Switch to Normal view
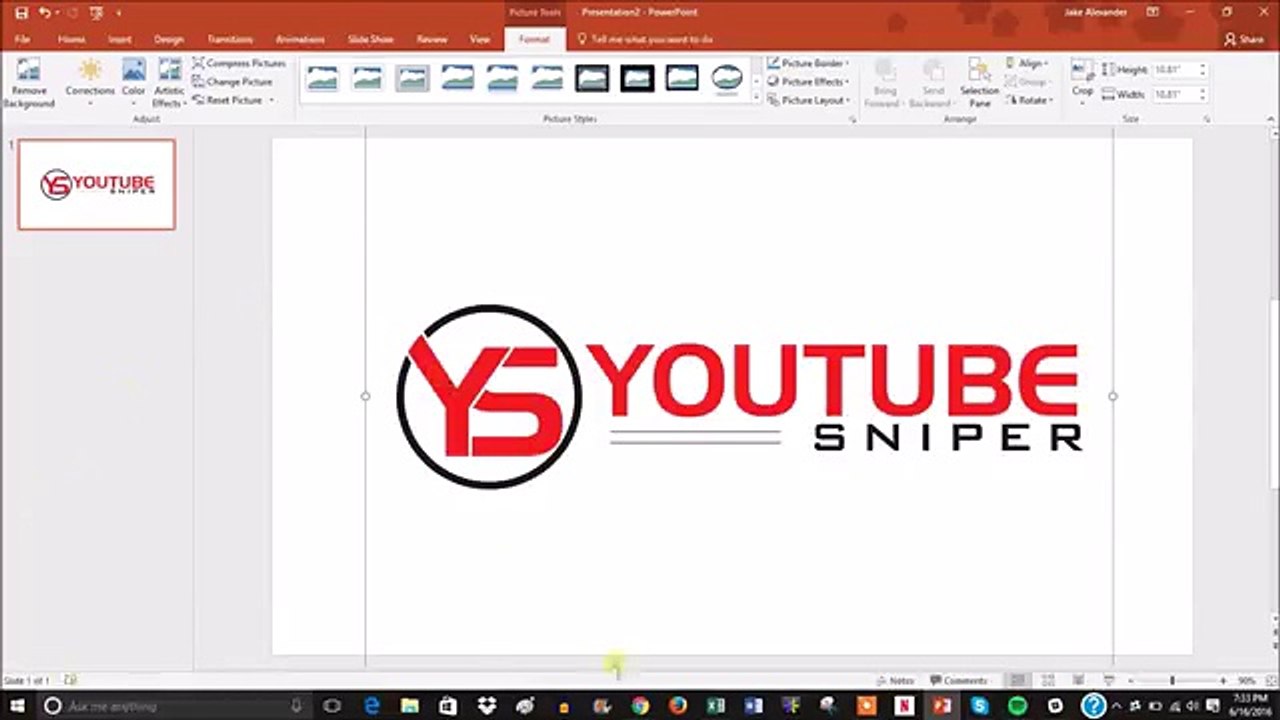Screen dimensions: 1280x720 [x=1018, y=680]
